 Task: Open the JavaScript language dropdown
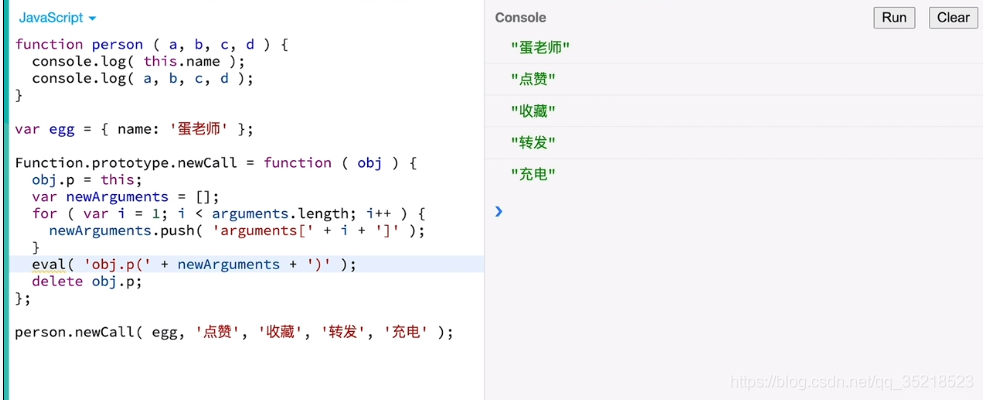coord(57,18)
